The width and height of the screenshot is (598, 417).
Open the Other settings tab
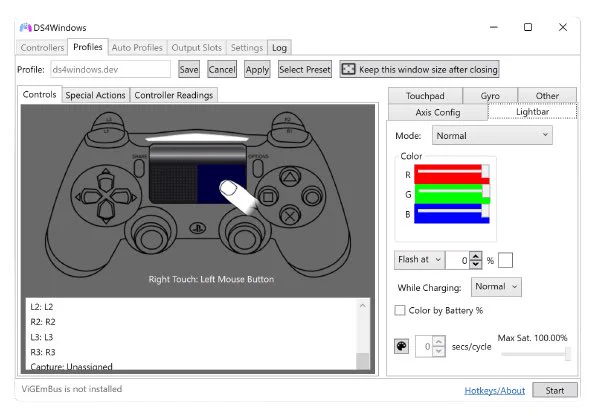pos(547,96)
